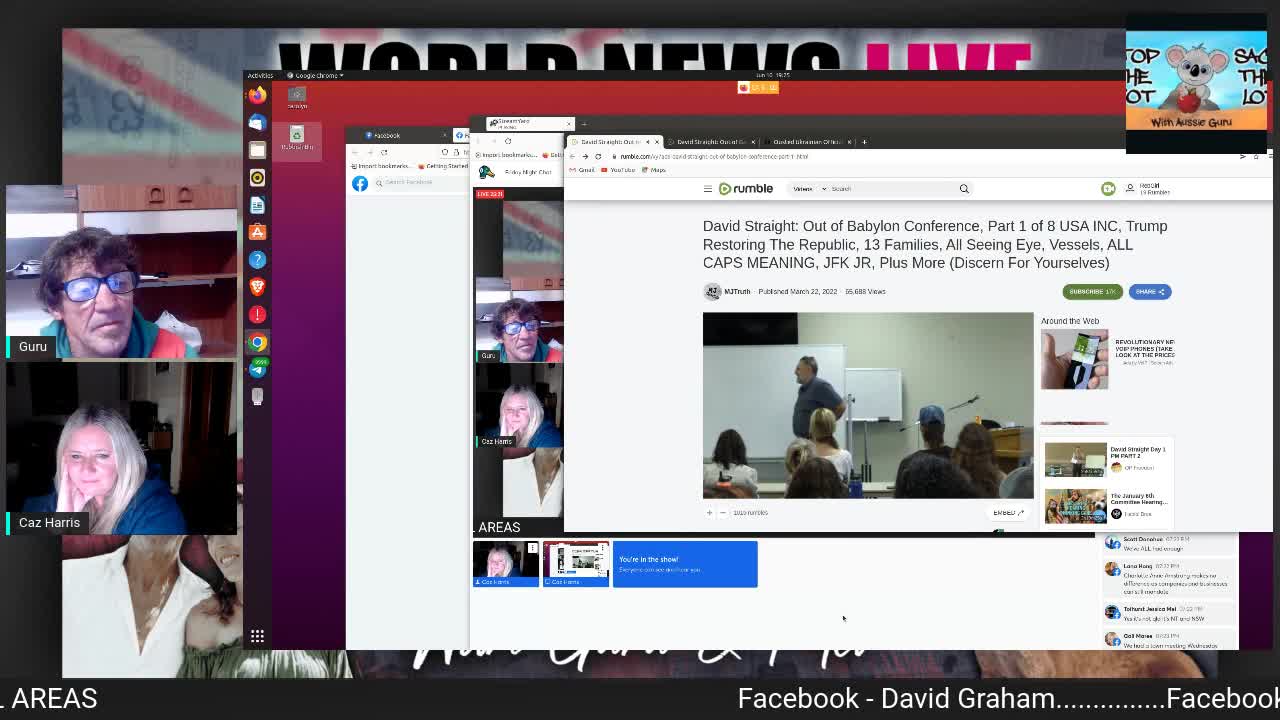This screenshot has height=720, width=1280.
Task: Click the blue Share button
Action: pos(1150,292)
